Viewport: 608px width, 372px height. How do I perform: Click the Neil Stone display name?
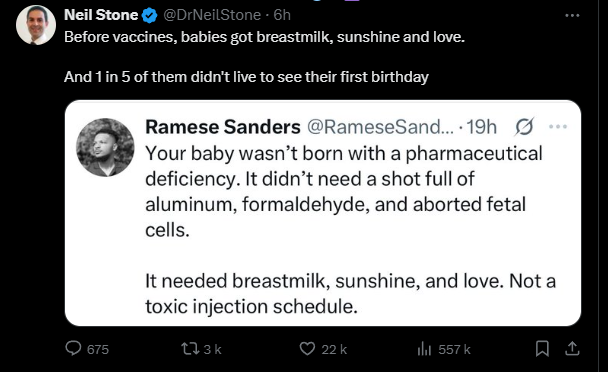[101, 15]
